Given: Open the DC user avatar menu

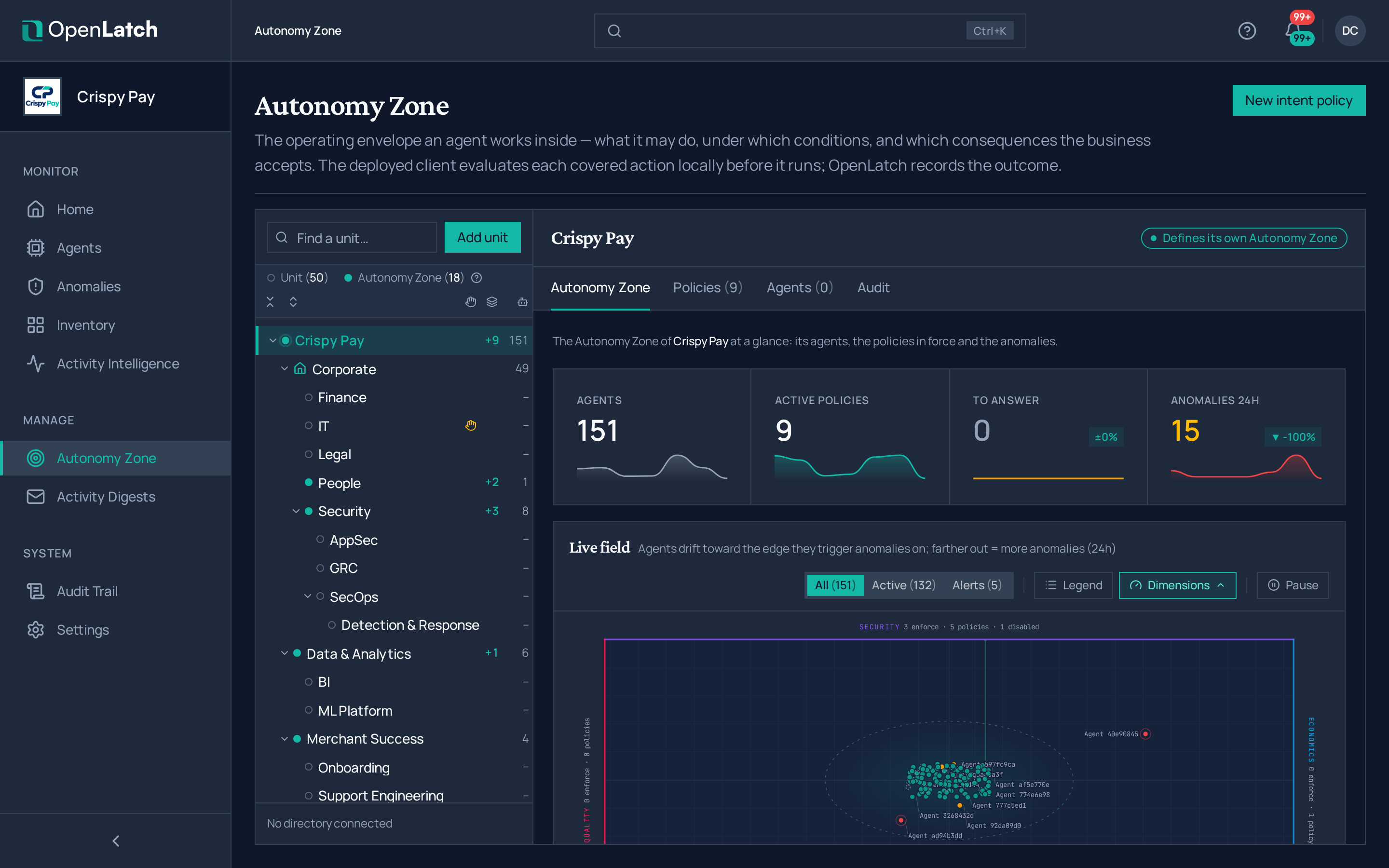Looking at the screenshot, I should [1349, 30].
